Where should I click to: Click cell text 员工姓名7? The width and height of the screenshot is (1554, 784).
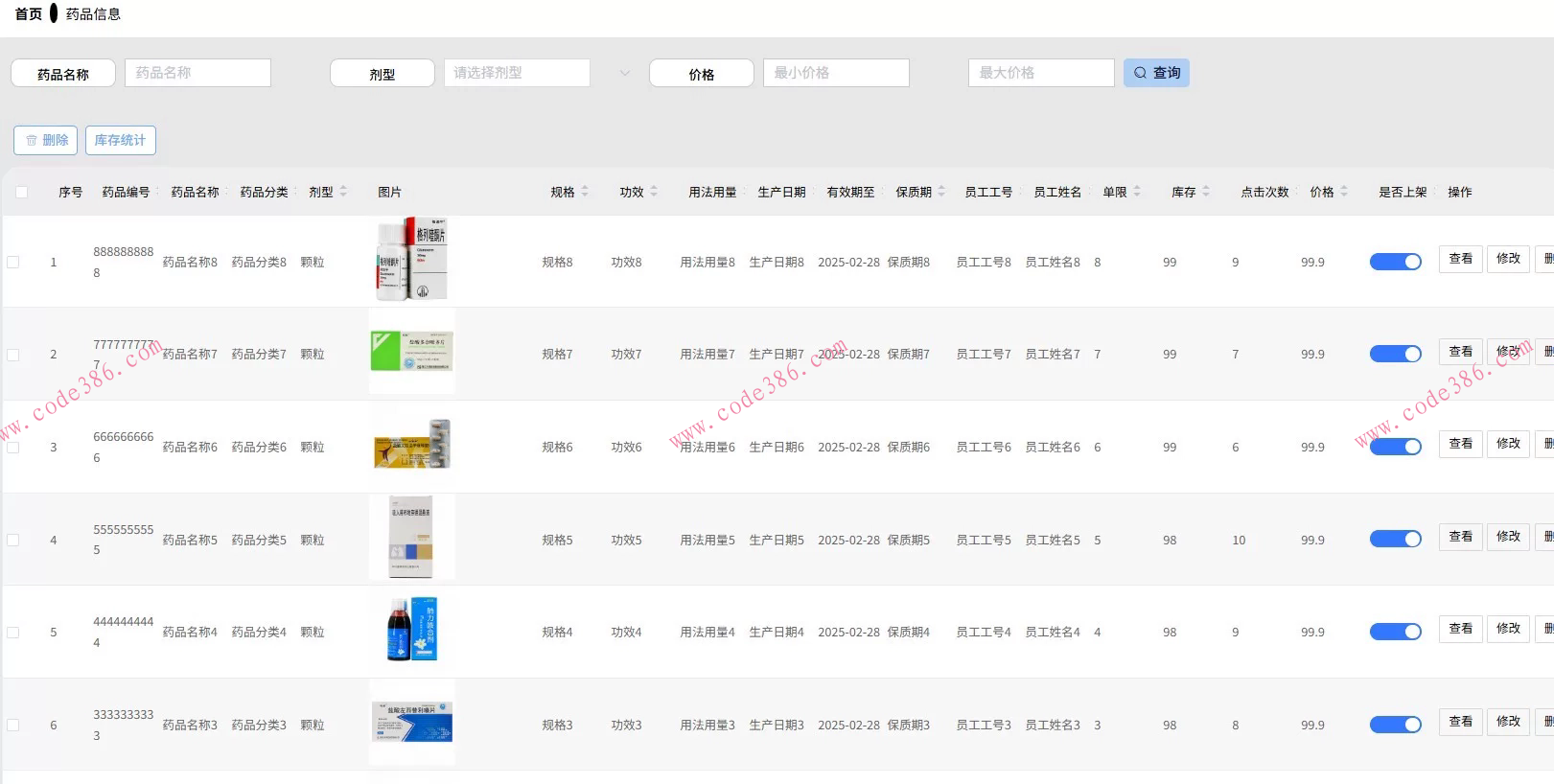pos(1053,354)
